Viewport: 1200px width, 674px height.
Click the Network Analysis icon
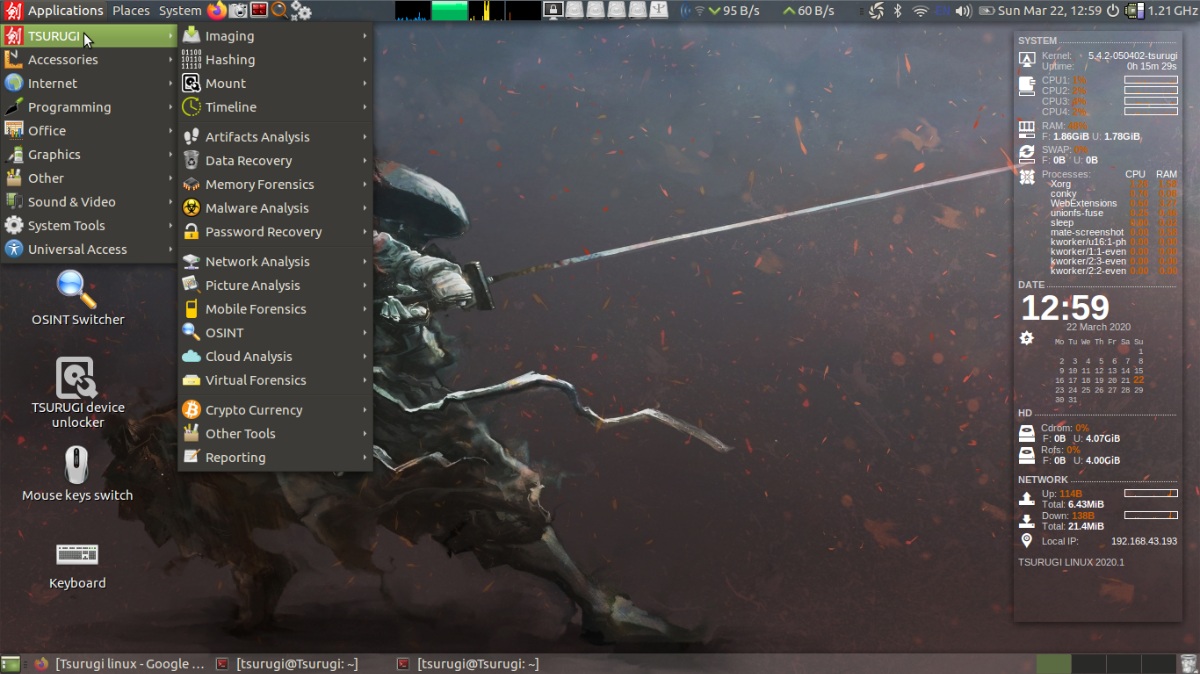pos(191,261)
